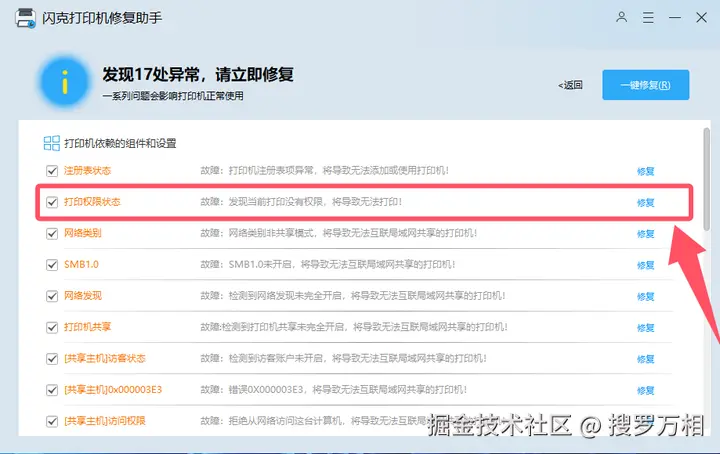Uncheck the 网络类别 checkbox
The height and width of the screenshot is (454, 720).
click(x=52, y=233)
